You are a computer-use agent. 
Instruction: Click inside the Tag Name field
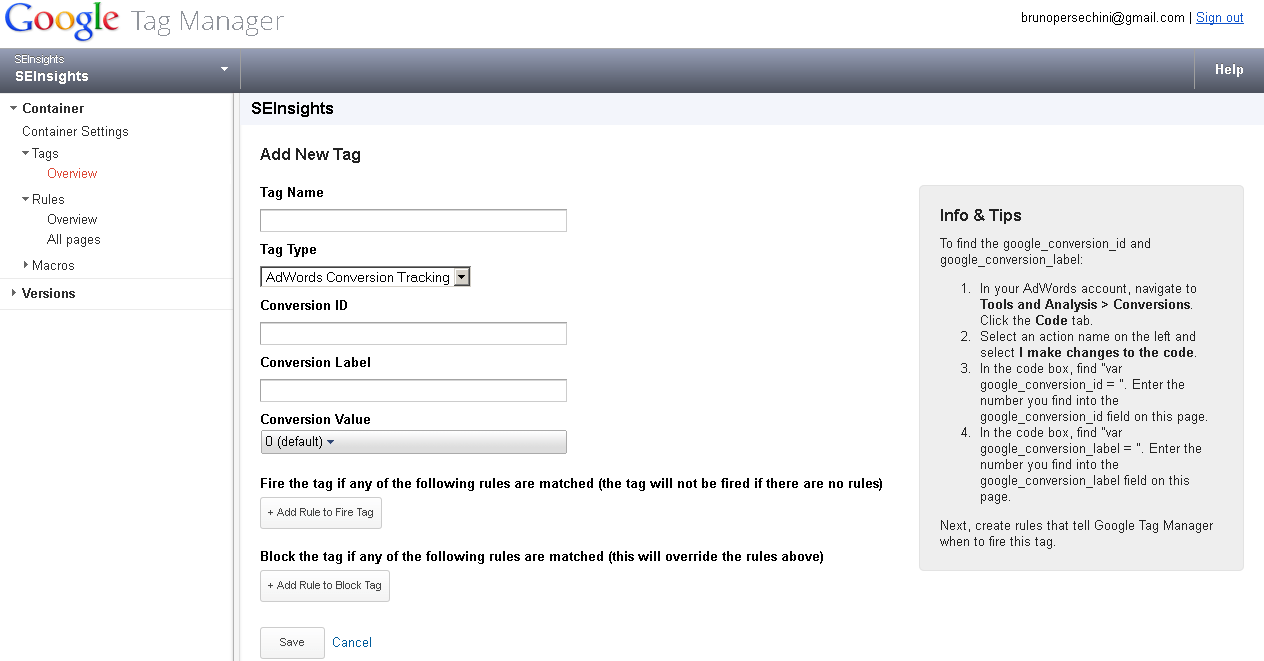(412, 219)
